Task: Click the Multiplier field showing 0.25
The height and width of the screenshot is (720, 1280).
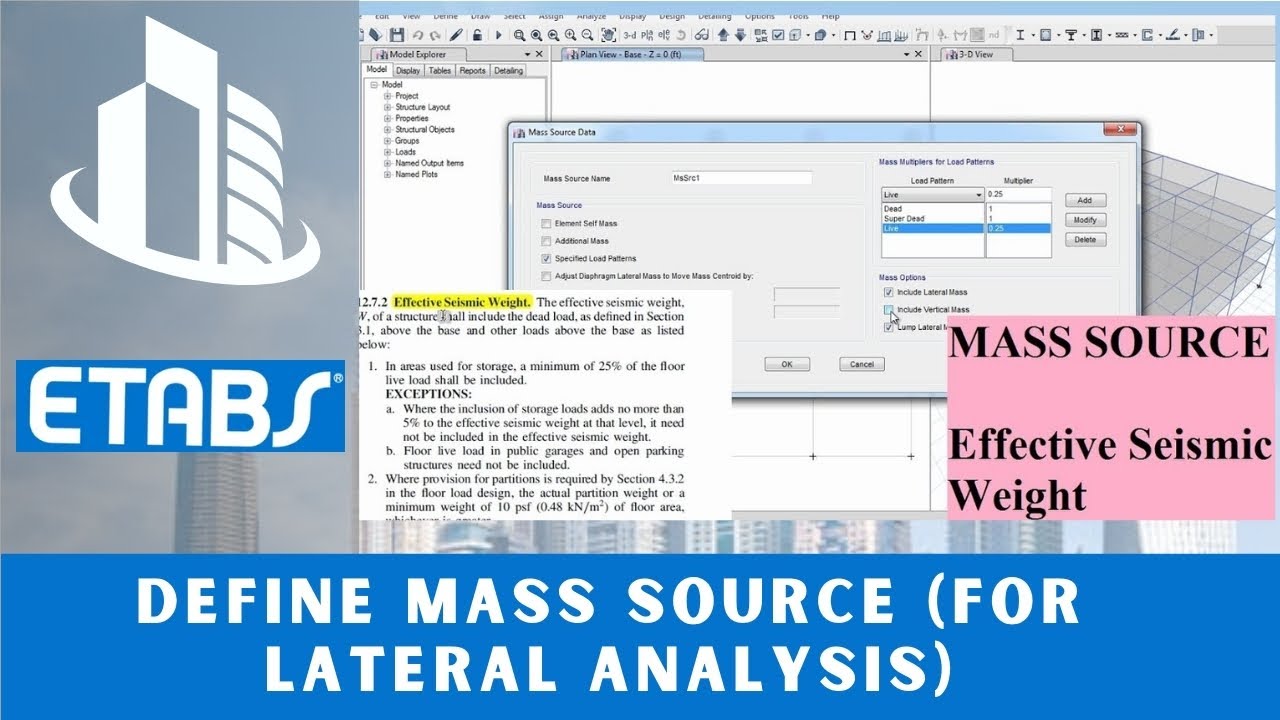Action: (1019, 194)
